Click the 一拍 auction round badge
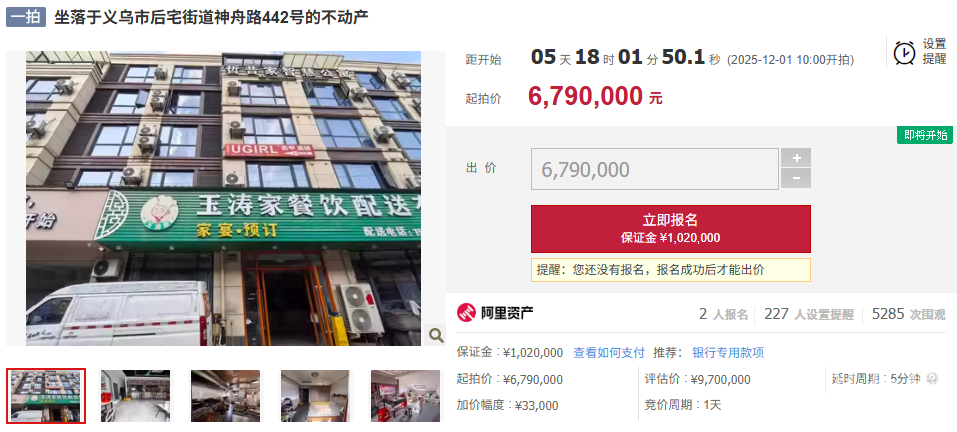Image resolution: width=957 pixels, height=432 pixels. click(26, 16)
